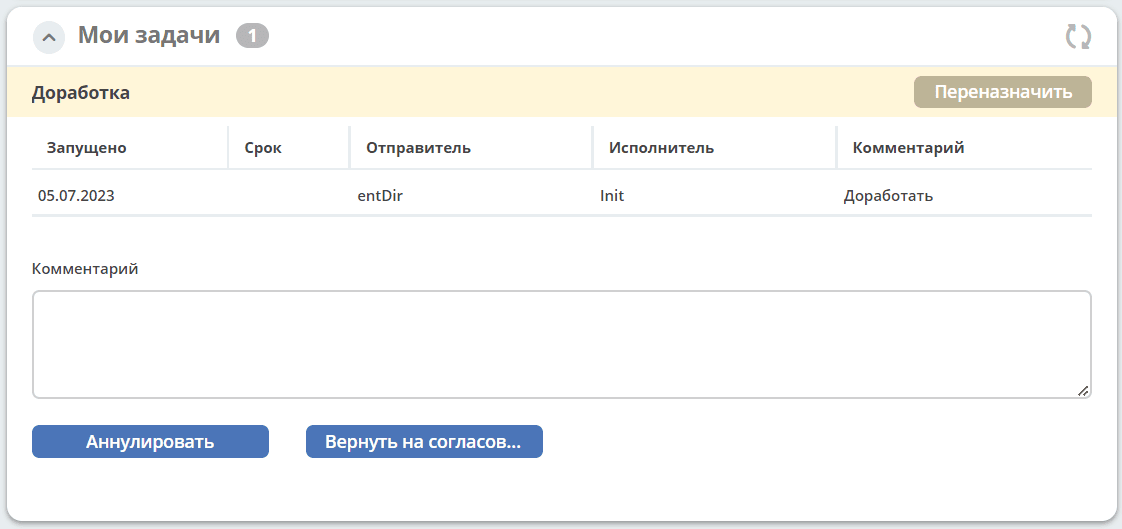Screen dimensions: 1122x529
Task: Focus the Комментарий text area
Action: coord(562,344)
